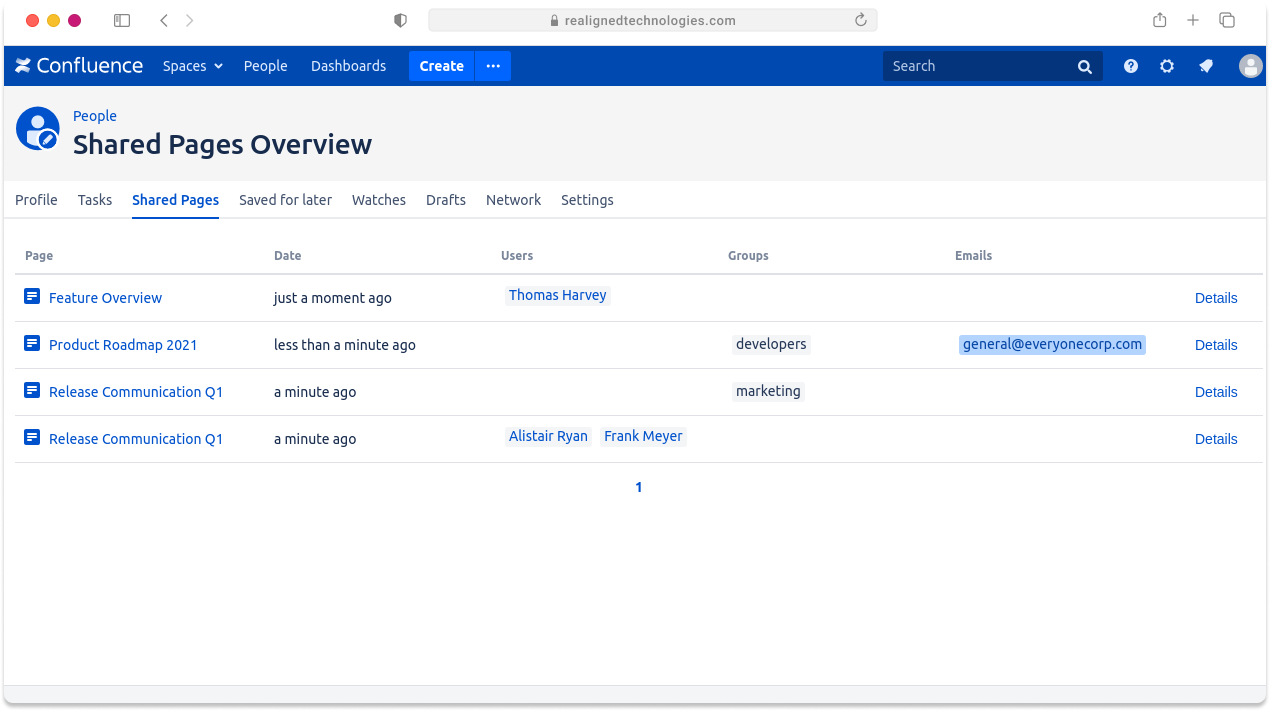The width and height of the screenshot is (1270, 711).
Task: Select Dashboards in the top navigation
Action: pos(348,66)
